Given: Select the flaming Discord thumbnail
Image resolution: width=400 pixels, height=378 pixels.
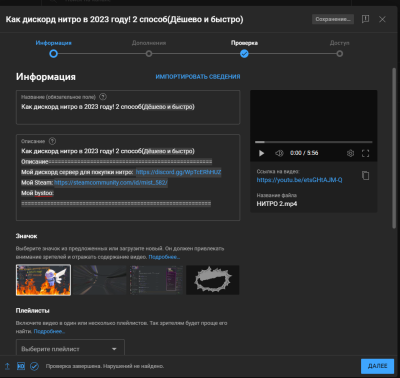Looking at the screenshot, I should 43,280.
